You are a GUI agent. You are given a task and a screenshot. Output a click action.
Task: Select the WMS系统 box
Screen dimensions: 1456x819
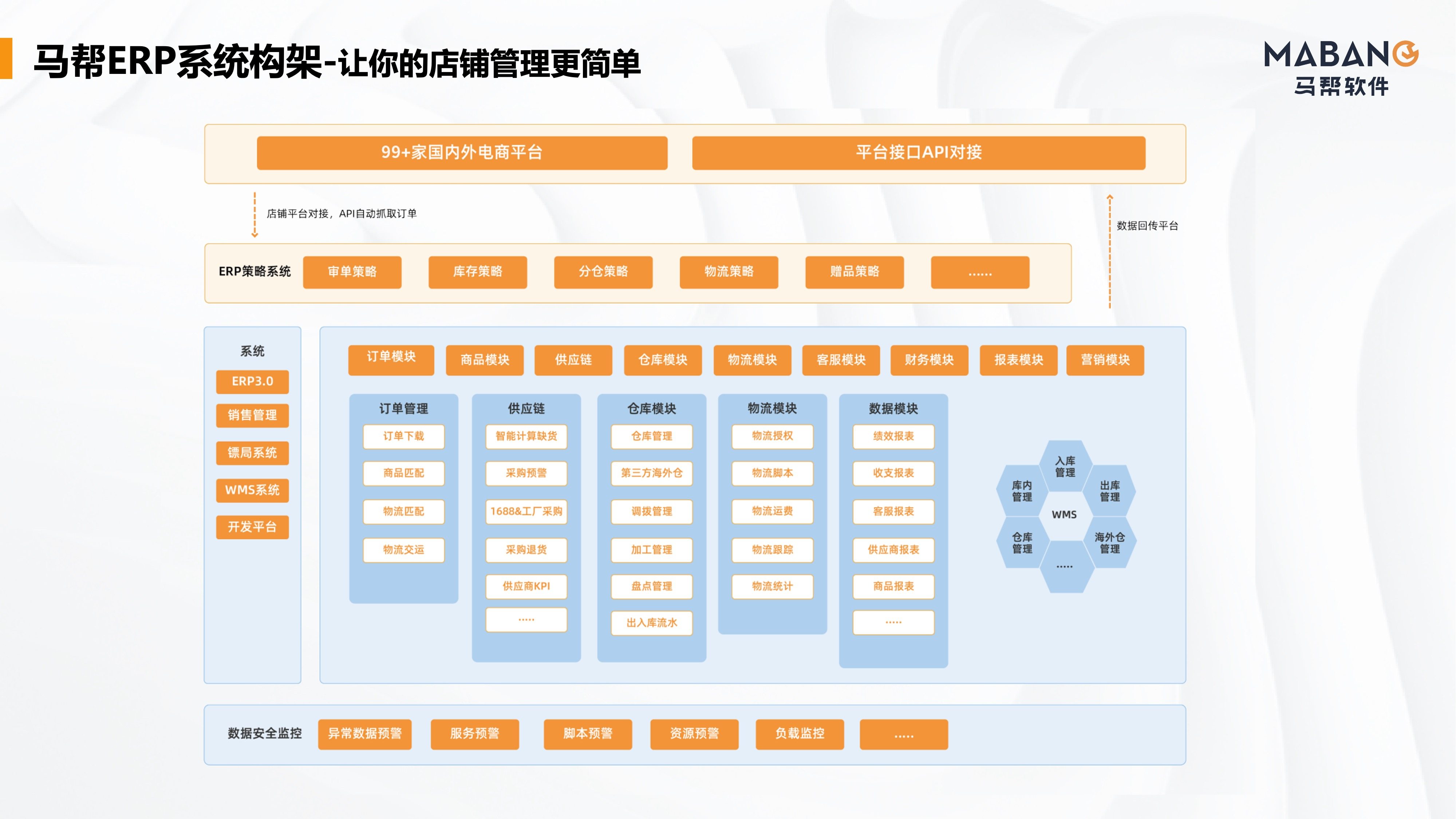[252, 490]
